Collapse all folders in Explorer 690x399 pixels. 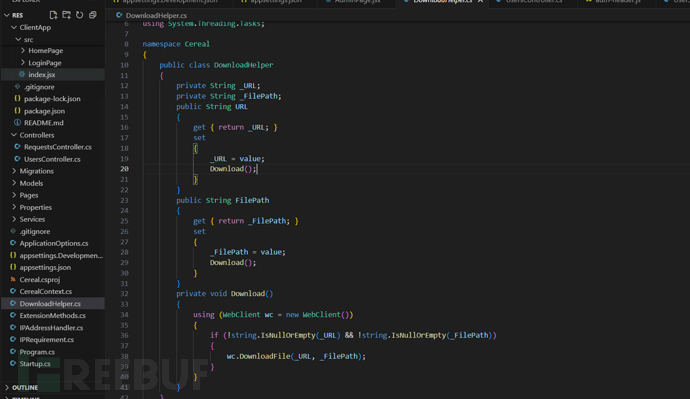pyautogui.click(x=92, y=15)
